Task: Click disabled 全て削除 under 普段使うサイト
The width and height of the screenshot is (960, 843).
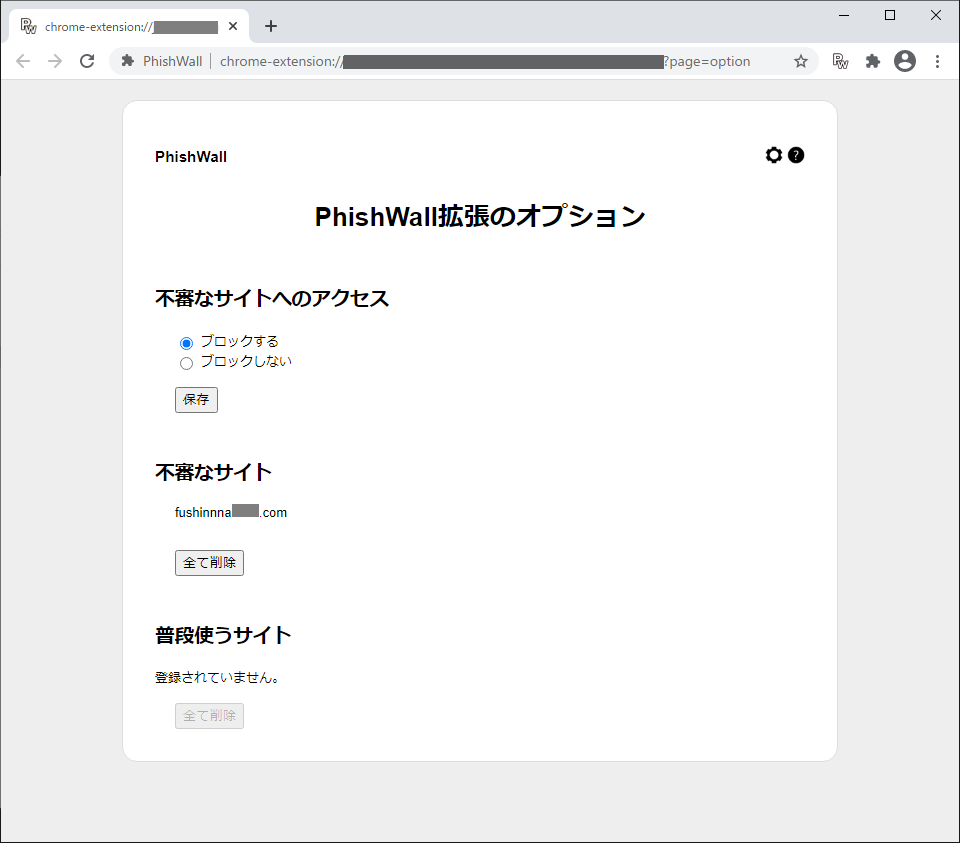Action: (x=209, y=716)
